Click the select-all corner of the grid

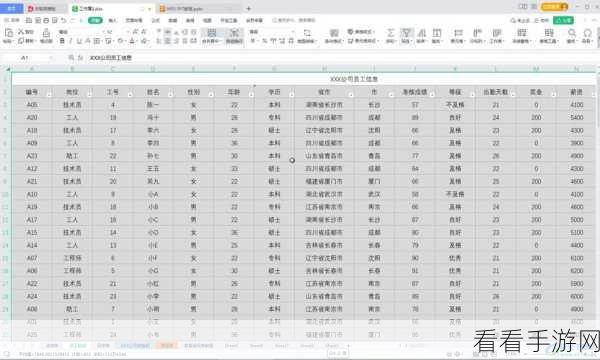click(7, 69)
